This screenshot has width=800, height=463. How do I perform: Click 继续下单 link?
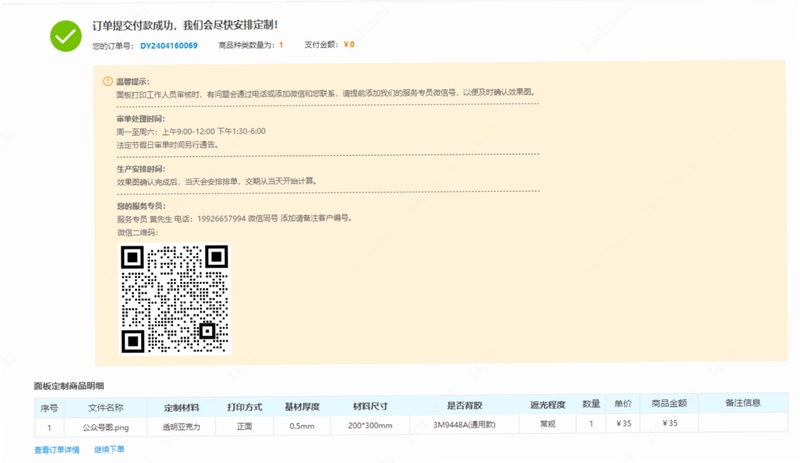(109, 449)
